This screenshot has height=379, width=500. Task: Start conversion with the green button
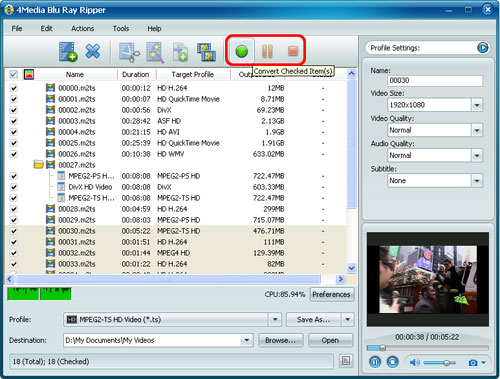click(241, 51)
